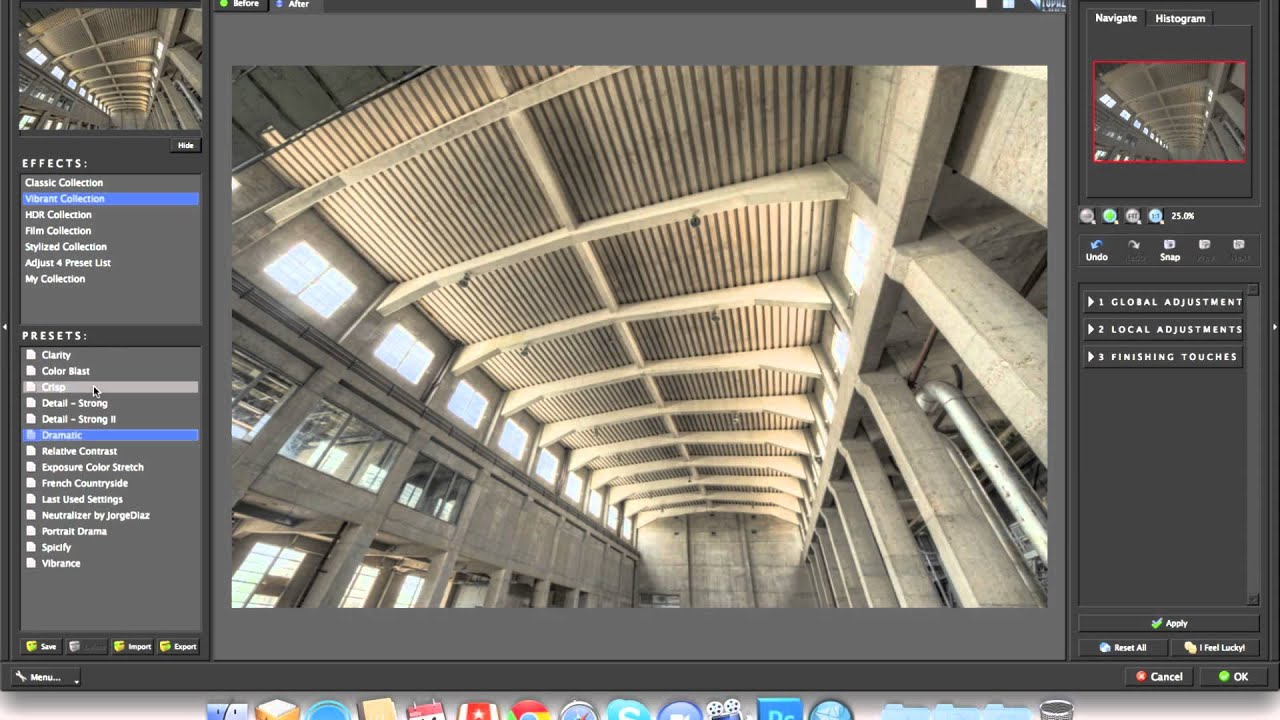Screen dimensions: 1280x720
Task: Collapse the left panel arrow handle
Action: 5,327
